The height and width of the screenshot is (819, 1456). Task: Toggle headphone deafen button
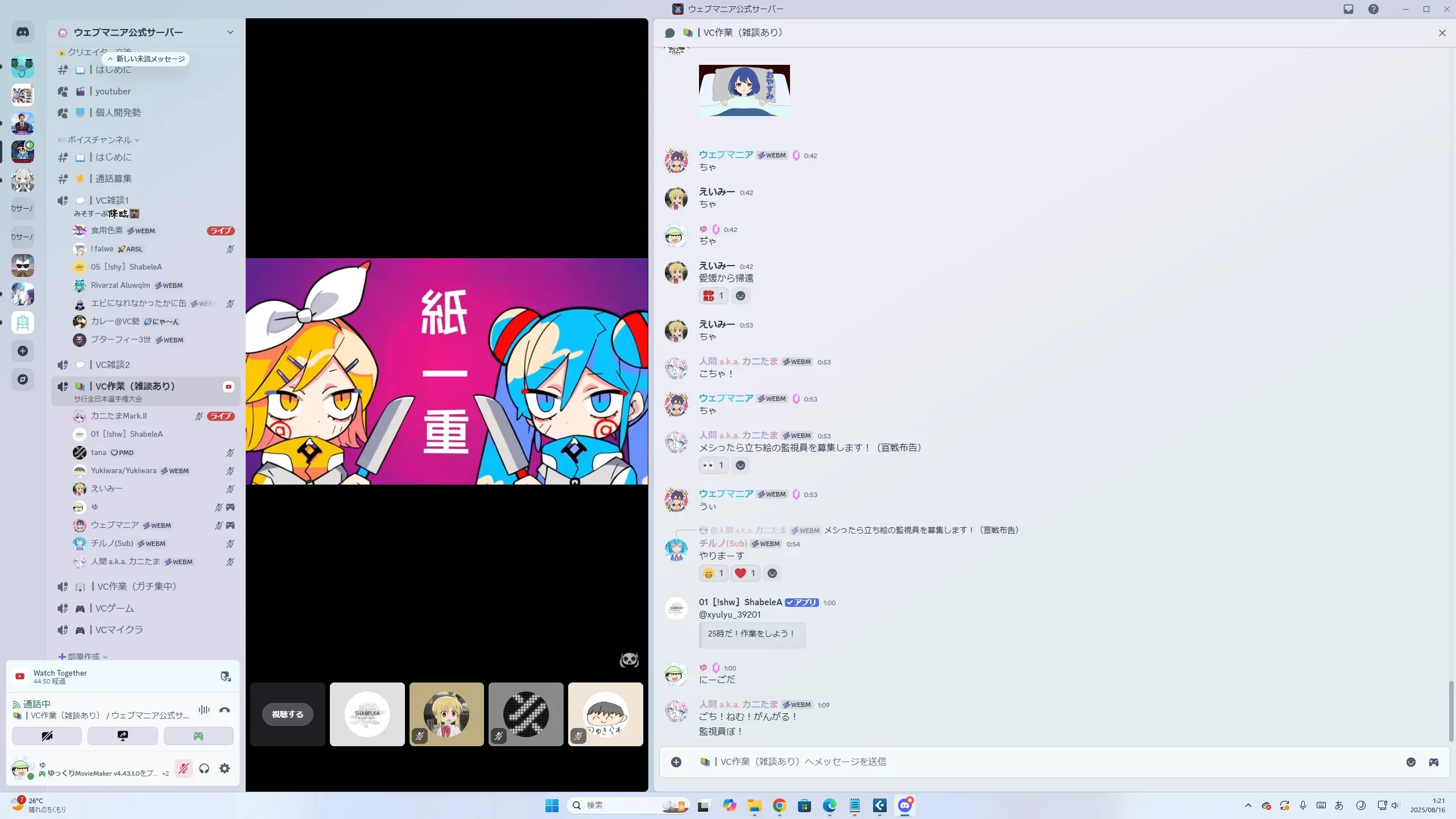pyautogui.click(x=204, y=768)
